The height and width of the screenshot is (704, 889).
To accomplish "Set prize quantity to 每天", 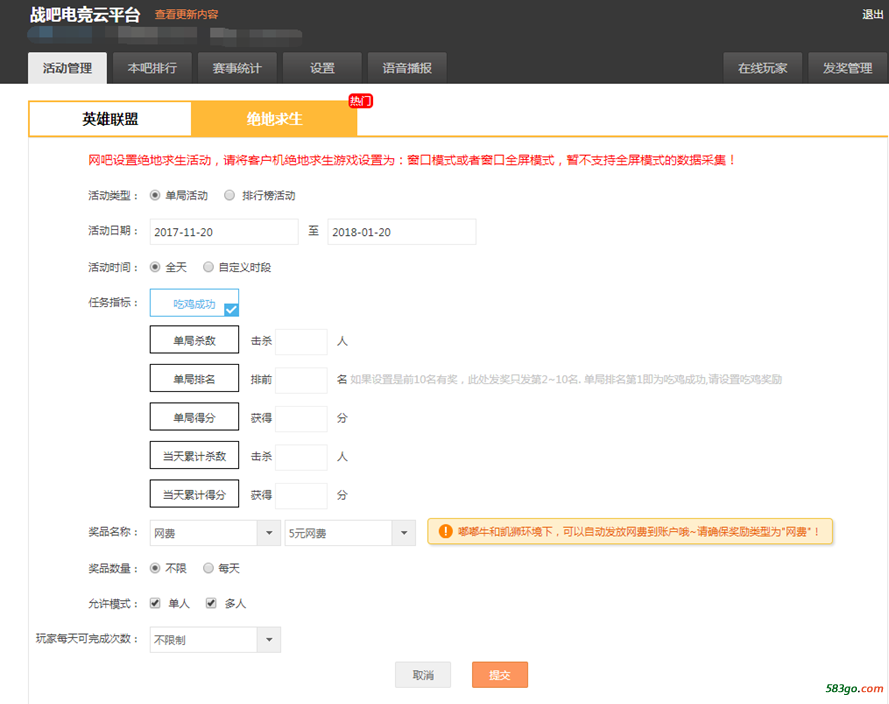I will tap(208, 568).
